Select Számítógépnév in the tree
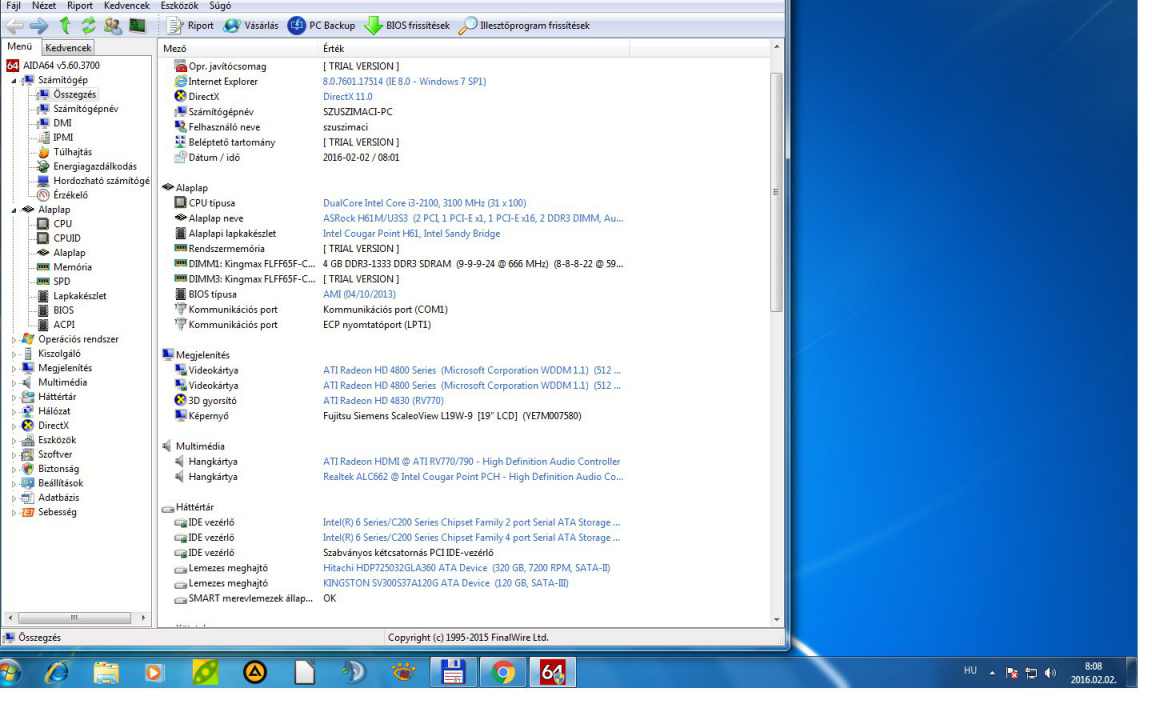Viewport: 1152px width, 720px height. [85, 109]
